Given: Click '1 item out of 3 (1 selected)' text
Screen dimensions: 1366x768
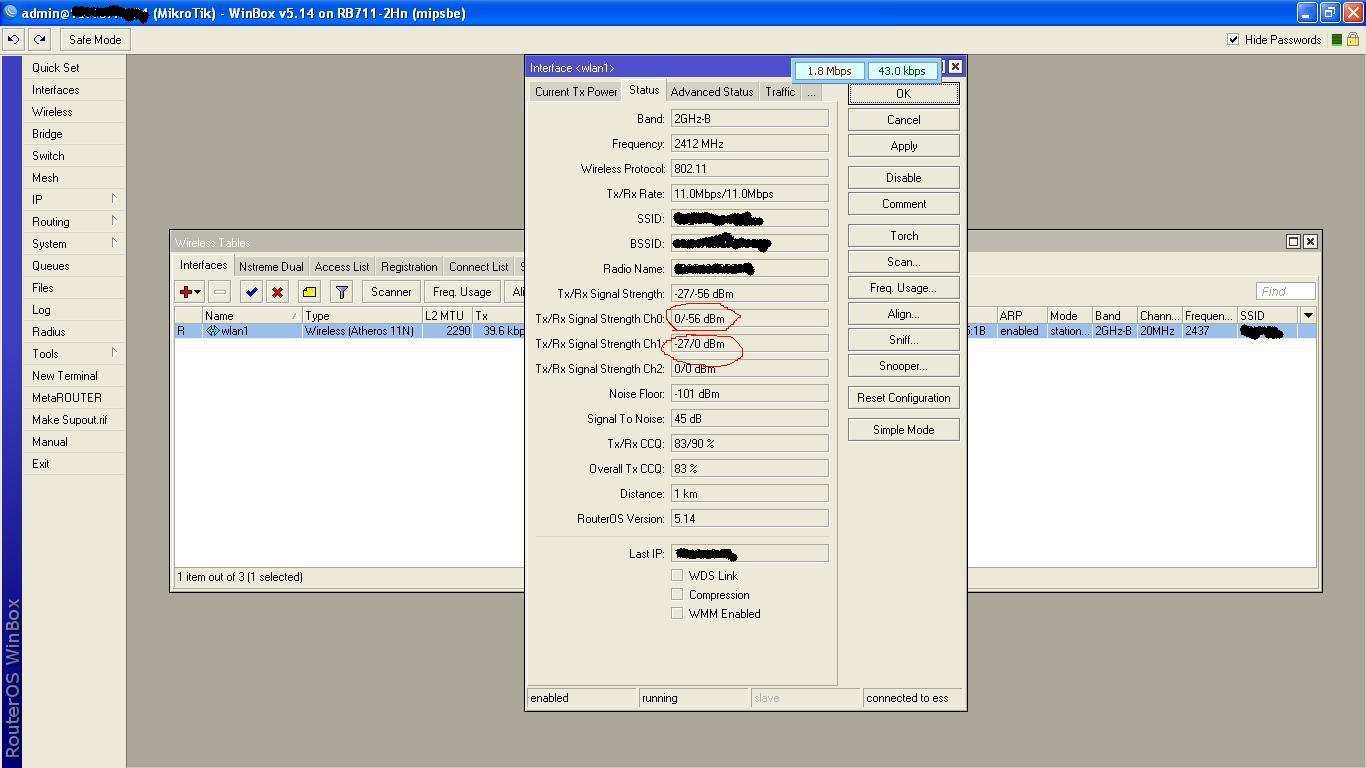Looking at the screenshot, I should (x=240, y=577).
